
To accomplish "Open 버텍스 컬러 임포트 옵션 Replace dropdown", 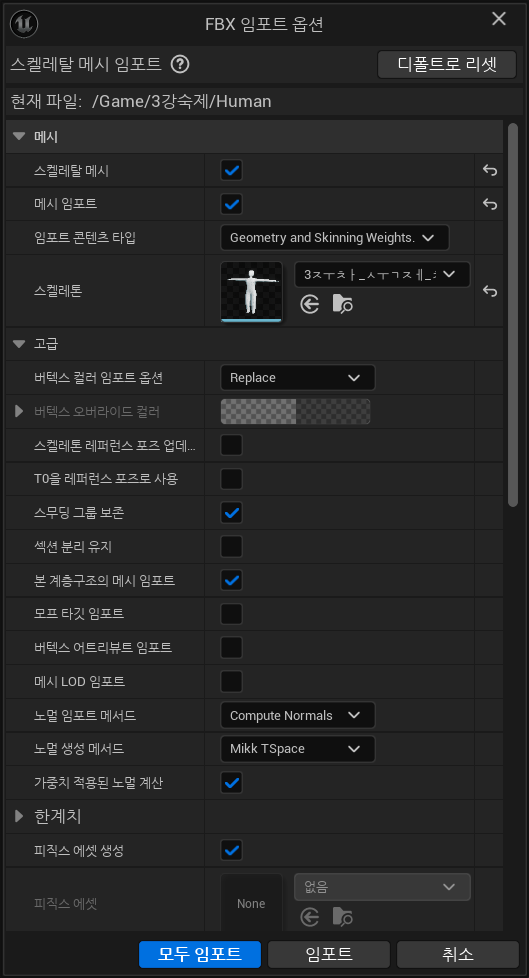I will pyautogui.click(x=298, y=377).
